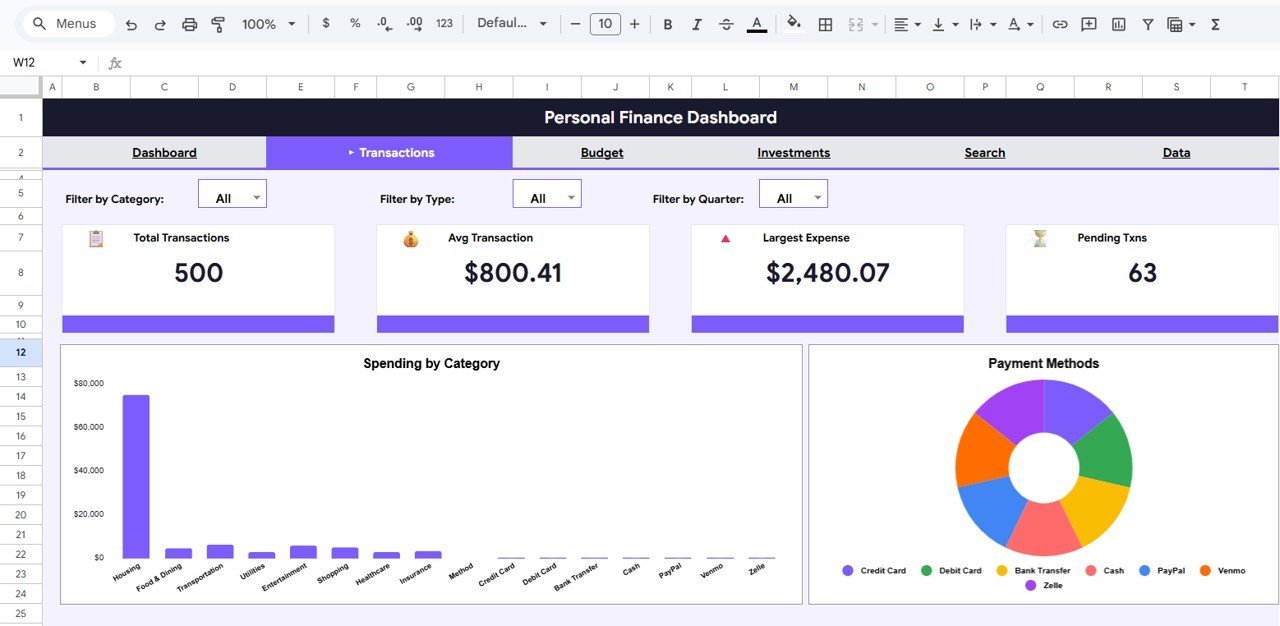This screenshot has width=1280, height=626.
Task: Switch to the Budget tab
Action: coord(601,152)
